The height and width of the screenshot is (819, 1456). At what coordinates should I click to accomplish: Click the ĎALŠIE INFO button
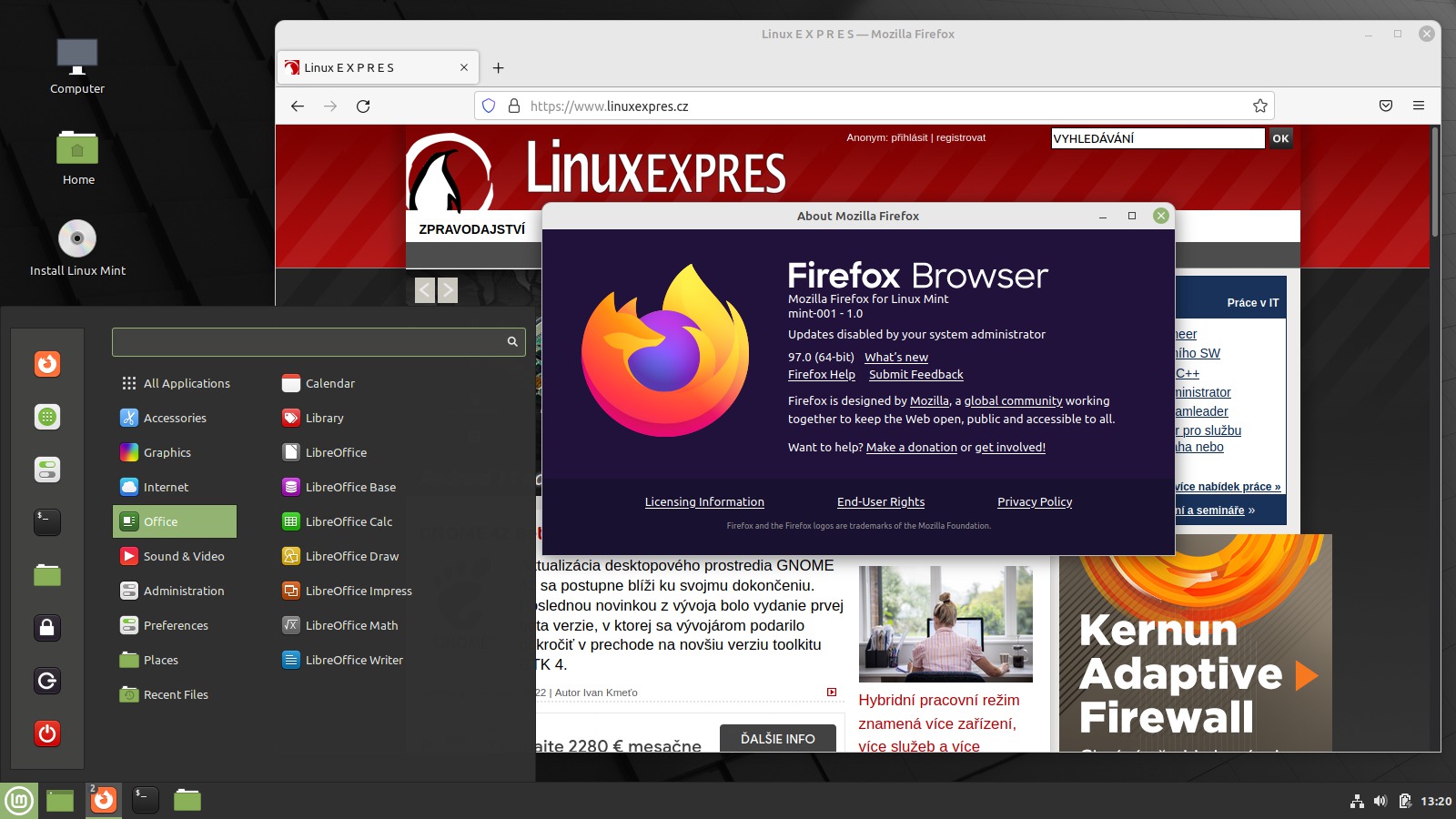pos(778,739)
